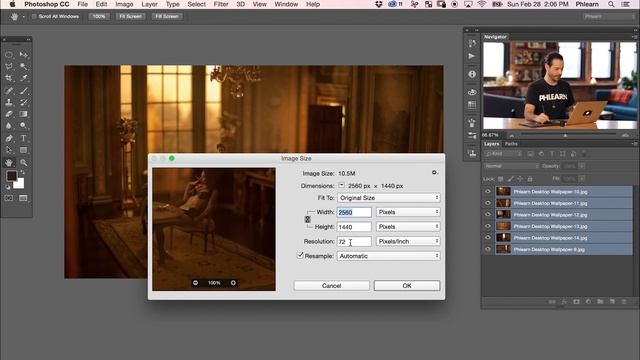Toggle the width-height constrain link
The image size is (640, 360).
[307, 220]
